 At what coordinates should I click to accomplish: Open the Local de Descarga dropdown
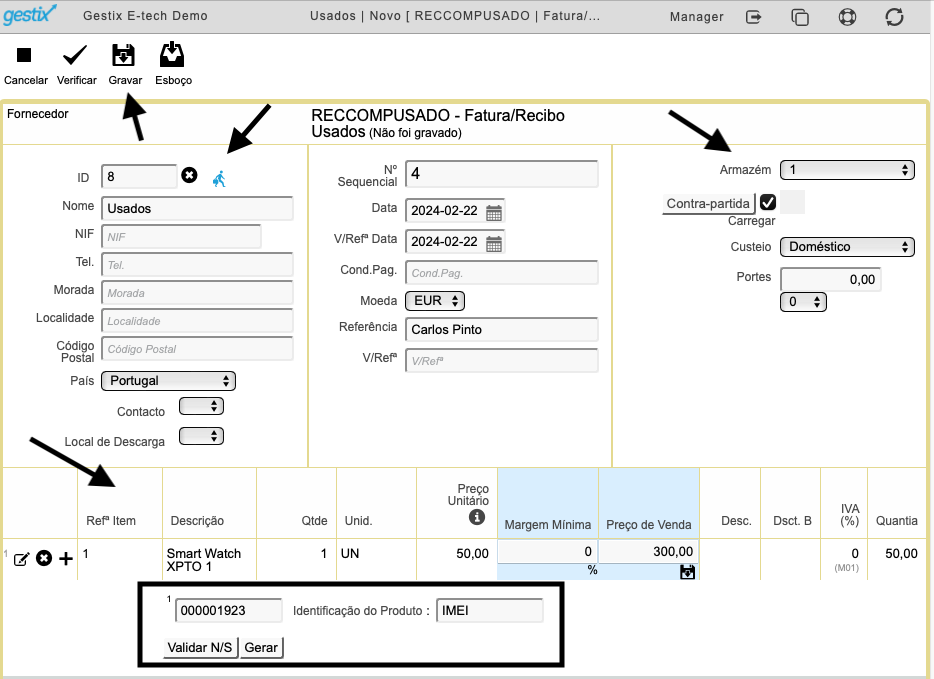pos(201,437)
